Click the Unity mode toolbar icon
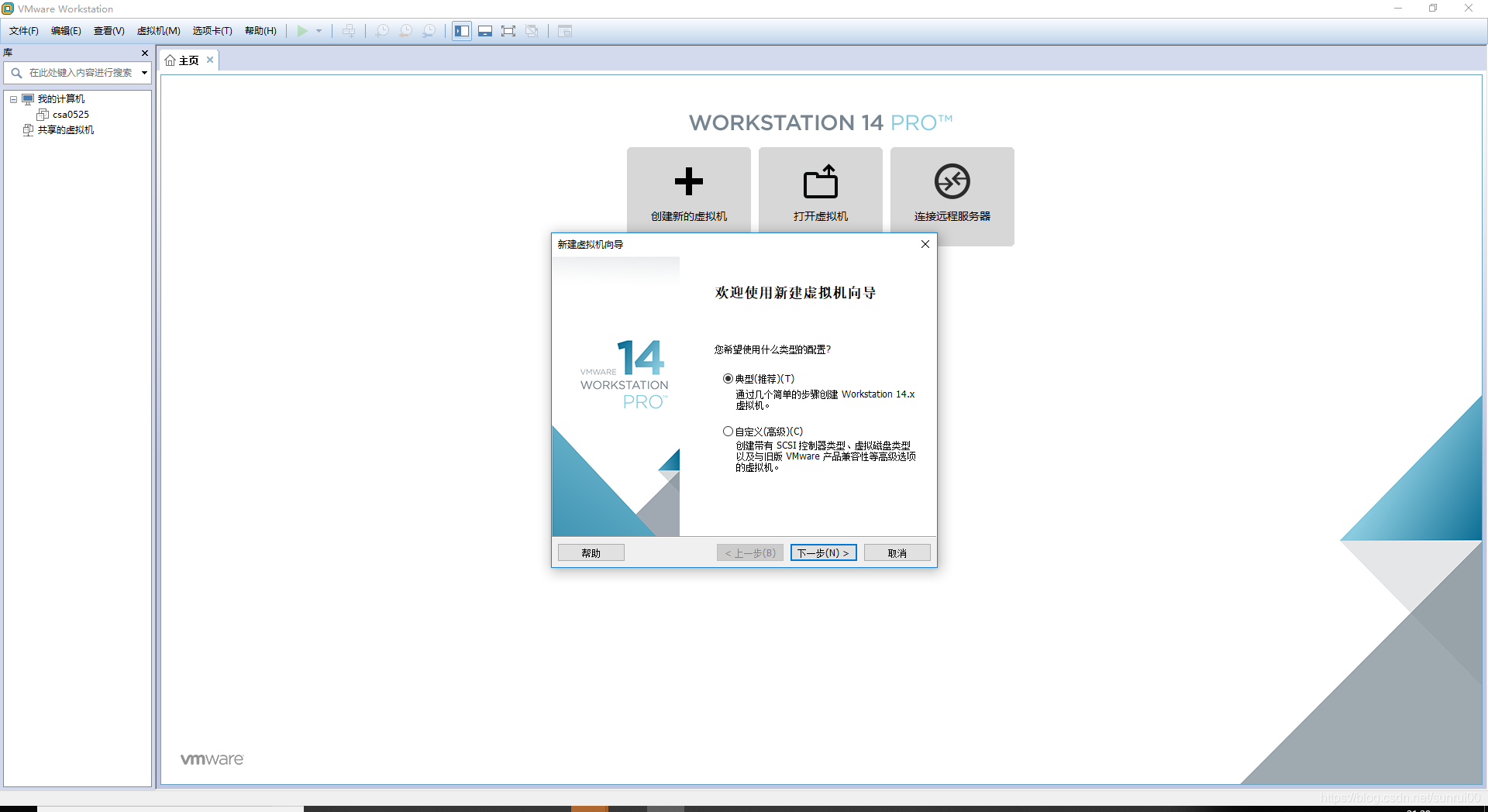This screenshot has width=1488, height=812. [532, 31]
